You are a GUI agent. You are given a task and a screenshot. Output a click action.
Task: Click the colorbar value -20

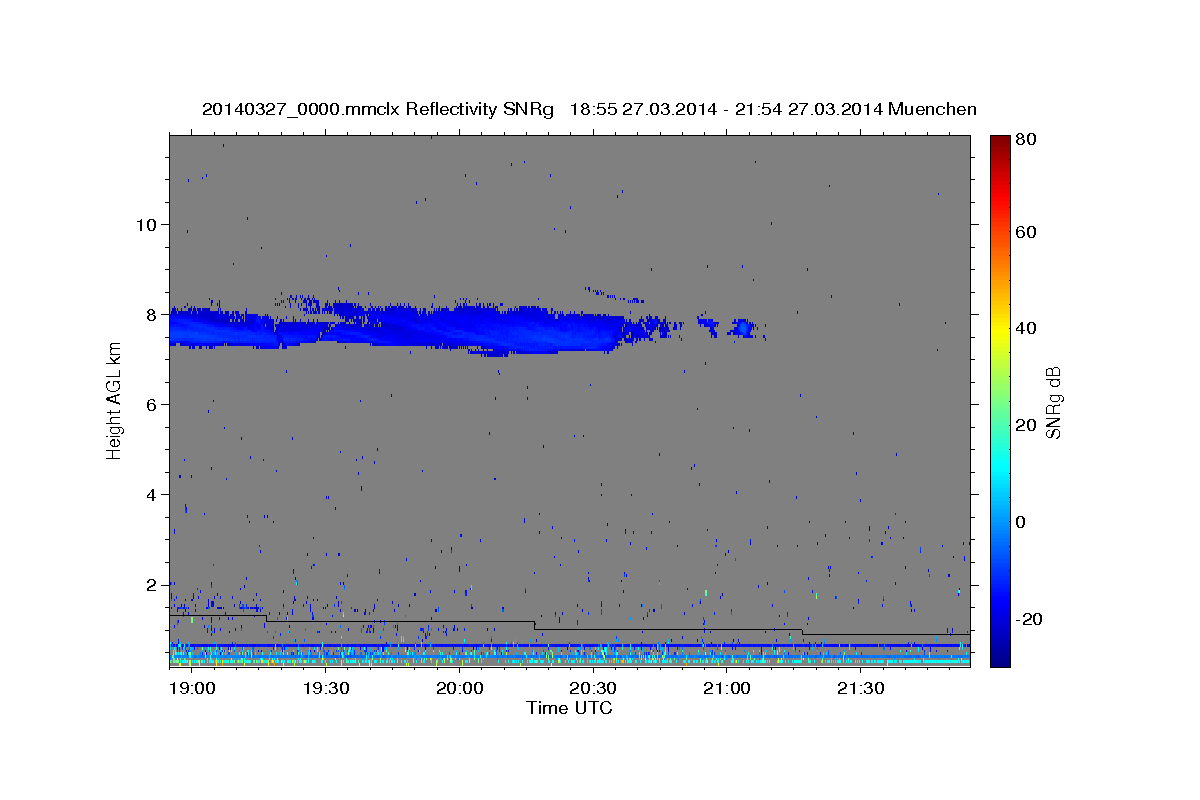point(1029,619)
